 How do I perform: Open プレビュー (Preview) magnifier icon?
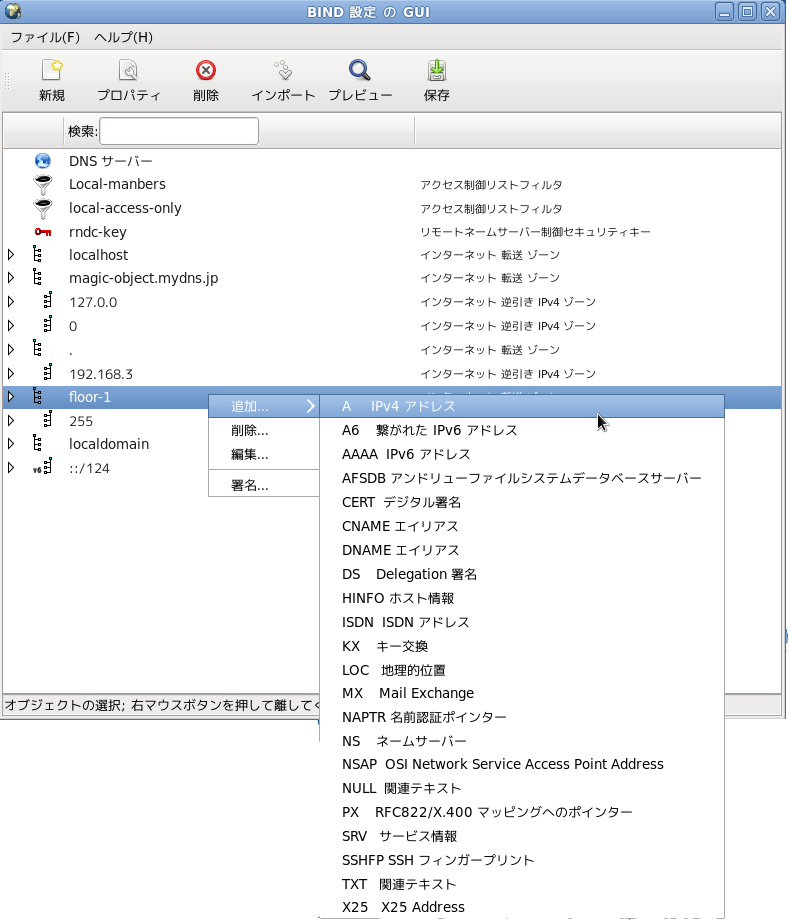point(360,71)
